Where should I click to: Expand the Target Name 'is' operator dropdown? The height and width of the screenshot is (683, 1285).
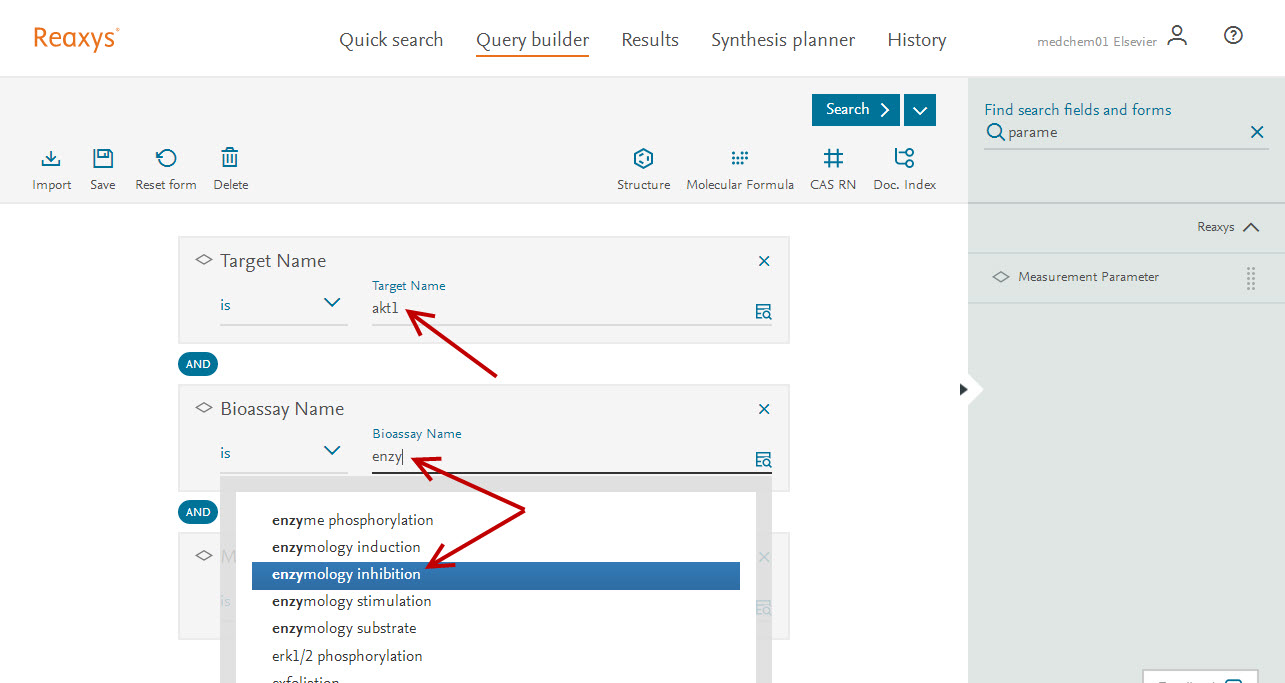click(332, 304)
